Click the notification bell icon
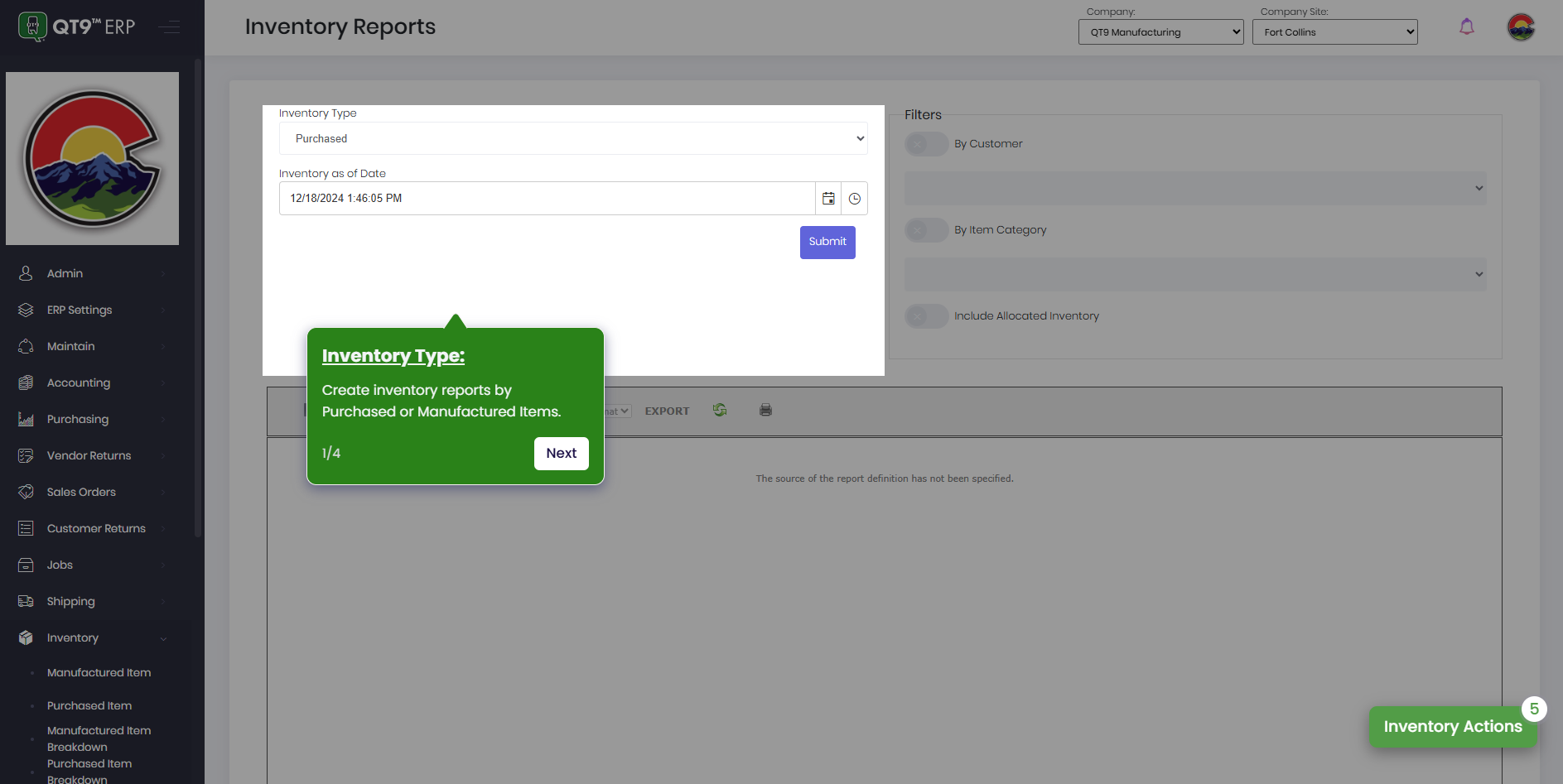1563x784 pixels. [1466, 27]
